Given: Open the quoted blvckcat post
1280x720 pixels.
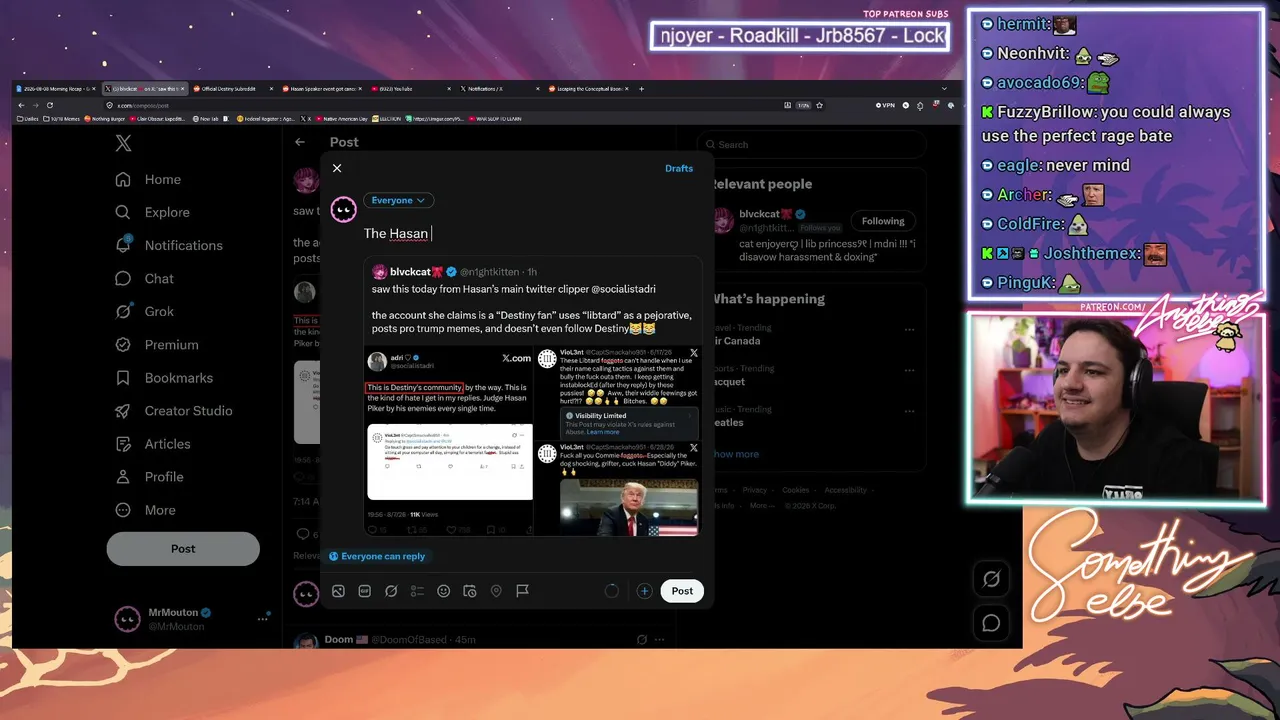Looking at the screenshot, I should pyautogui.click(x=532, y=396).
